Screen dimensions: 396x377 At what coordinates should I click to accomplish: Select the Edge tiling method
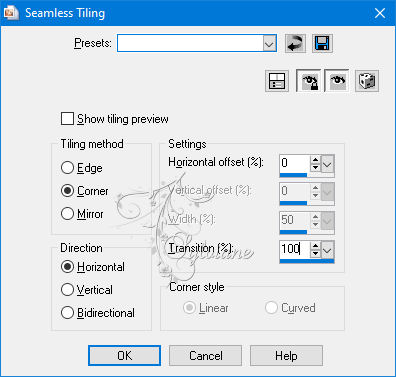tap(67, 168)
